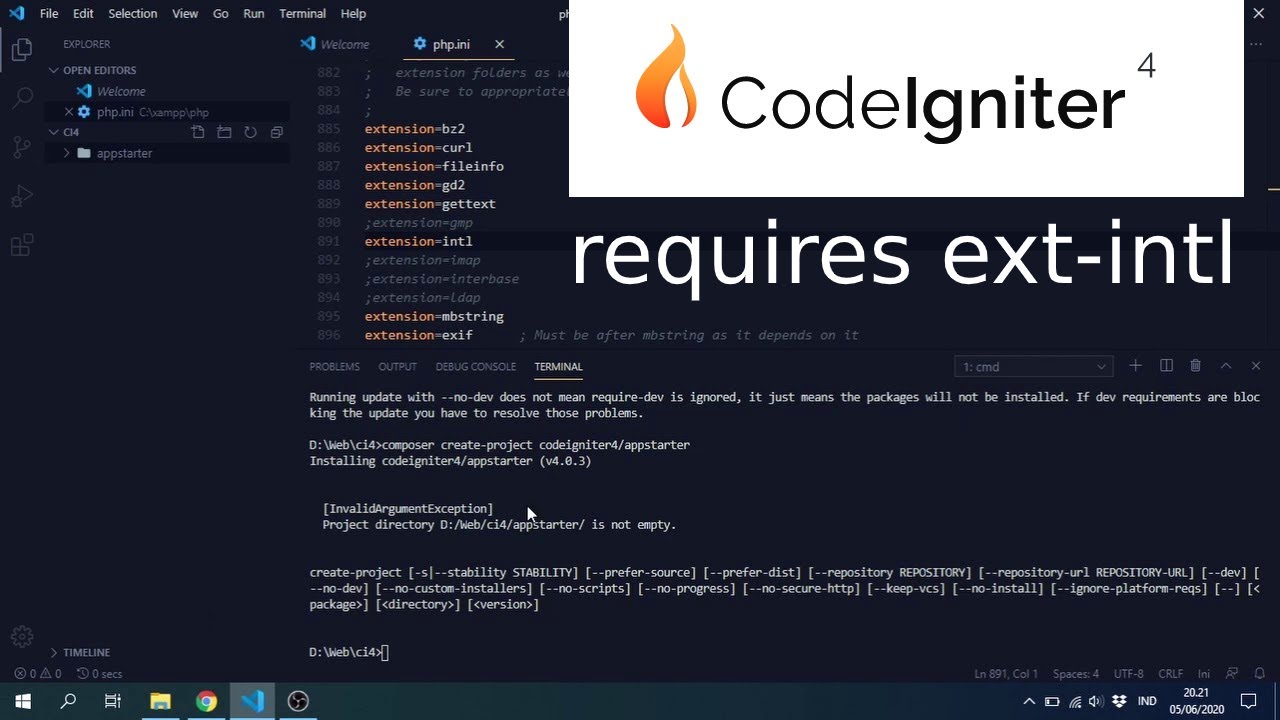Open OBS Studio from taskbar
Image resolution: width=1280 pixels, height=720 pixels.
point(298,701)
